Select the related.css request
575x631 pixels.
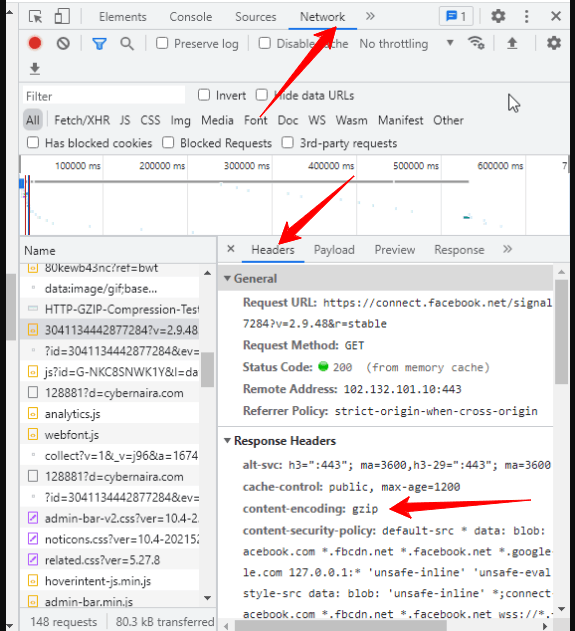(x=110, y=560)
